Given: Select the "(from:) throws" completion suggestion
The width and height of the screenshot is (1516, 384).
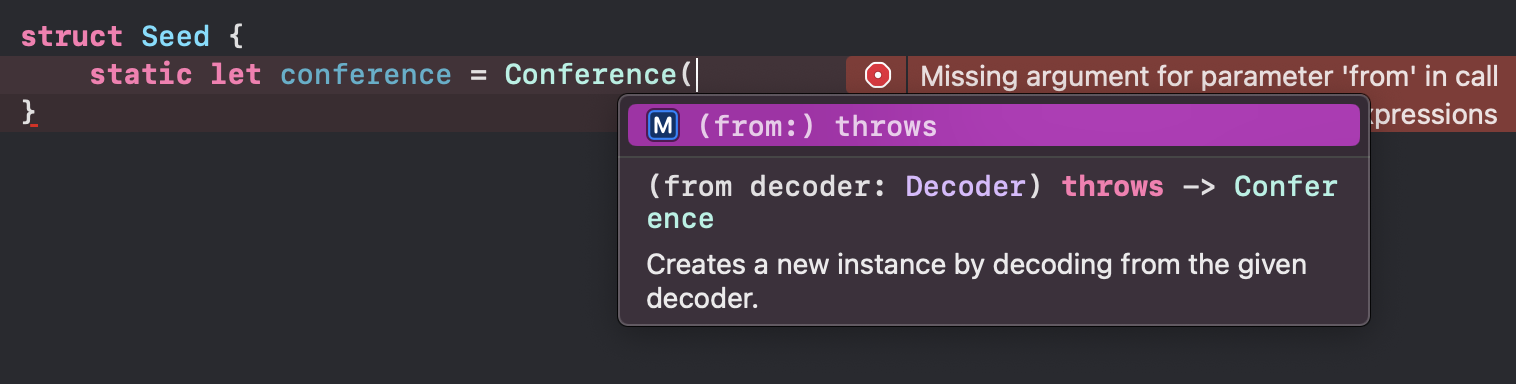Looking at the screenshot, I should point(994,126).
